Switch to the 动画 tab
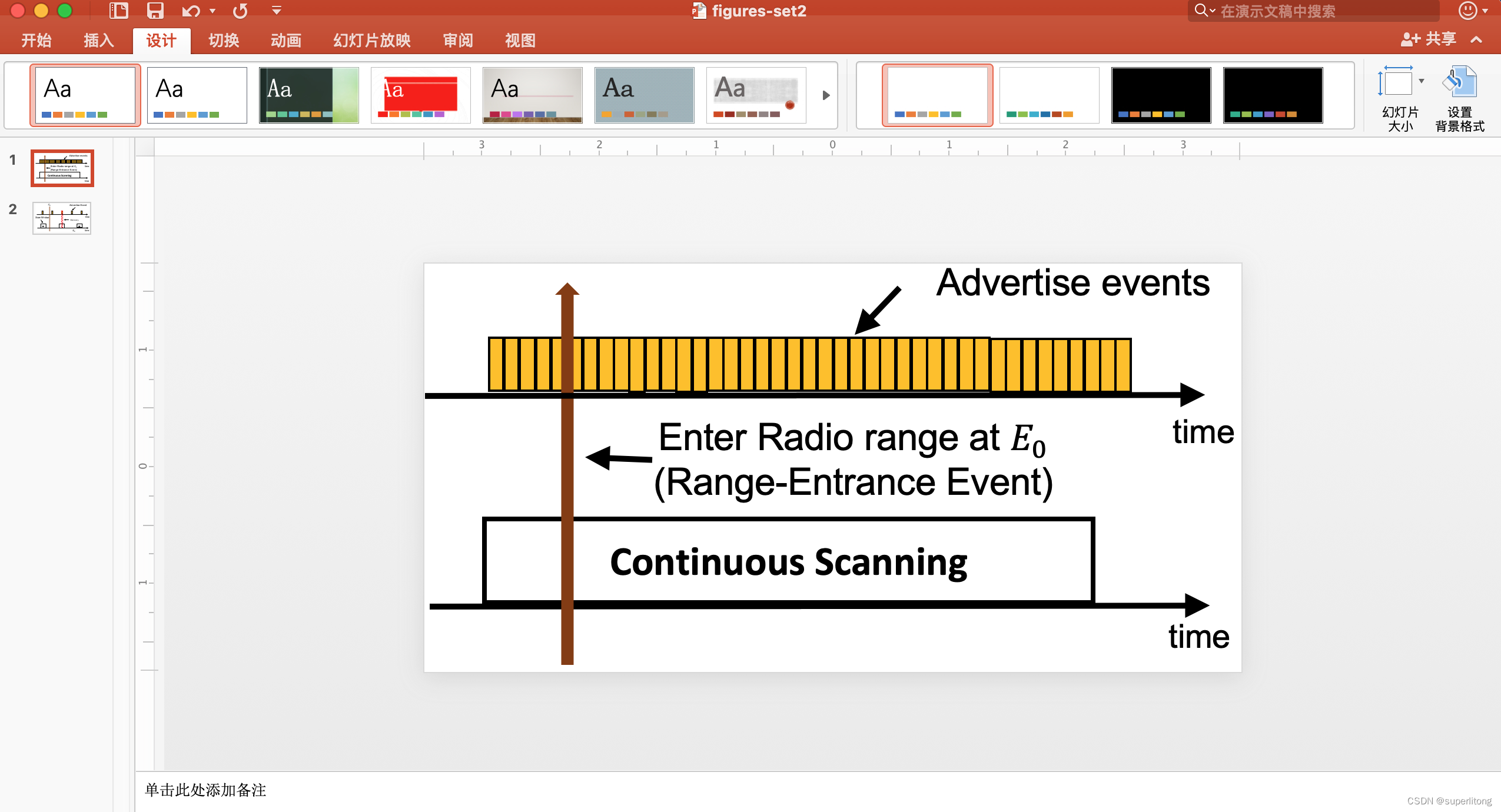Viewport: 1501px width, 812px height. coord(286,40)
